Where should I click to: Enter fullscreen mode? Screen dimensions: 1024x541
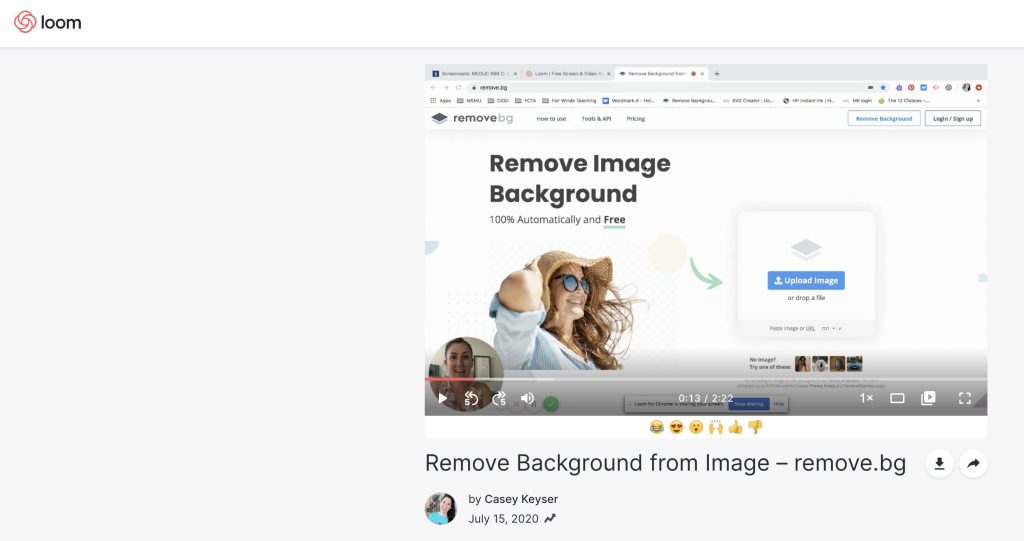tap(965, 398)
